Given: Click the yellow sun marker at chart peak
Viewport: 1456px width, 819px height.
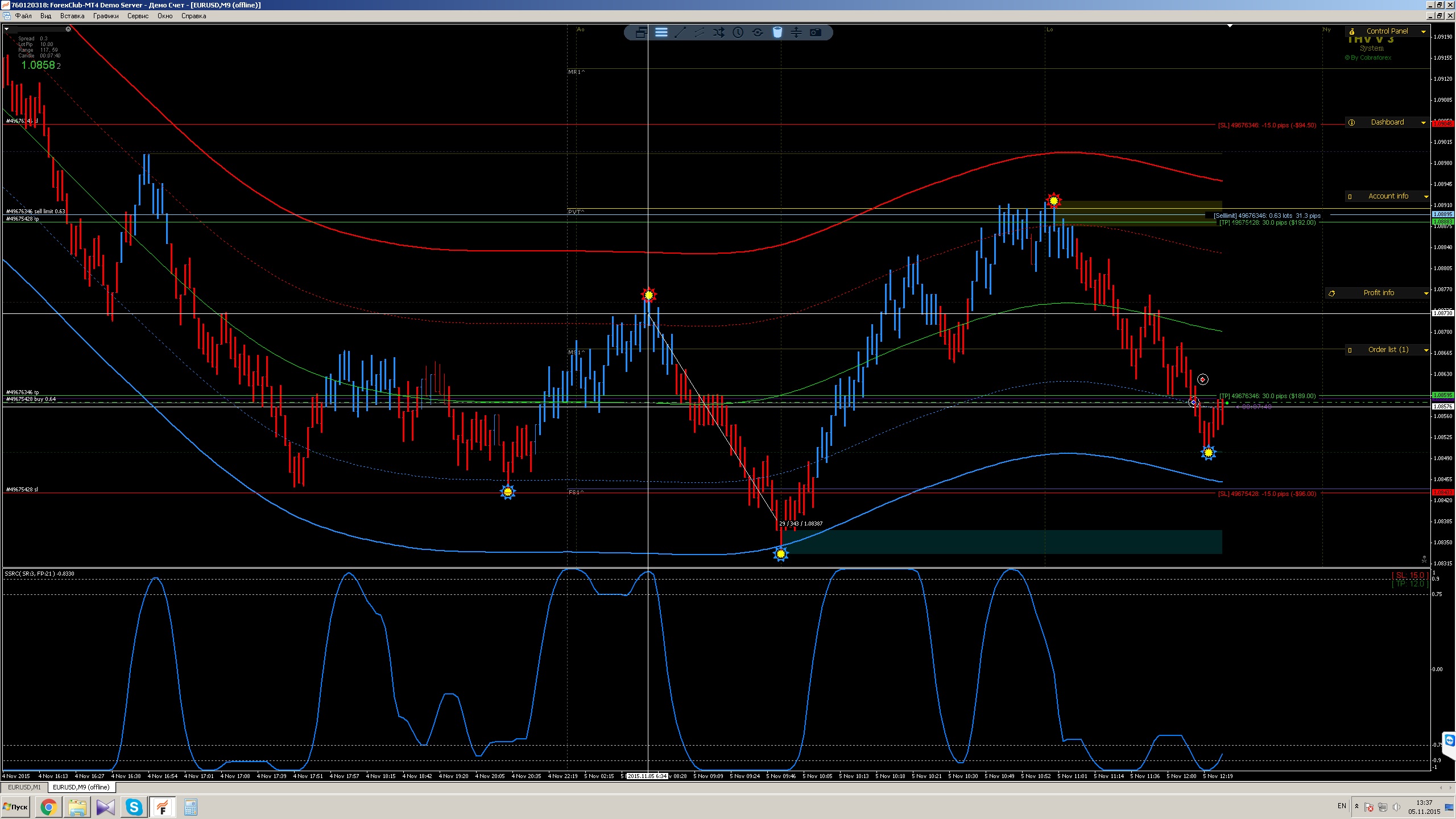Looking at the screenshot, I should (1054, 200).
